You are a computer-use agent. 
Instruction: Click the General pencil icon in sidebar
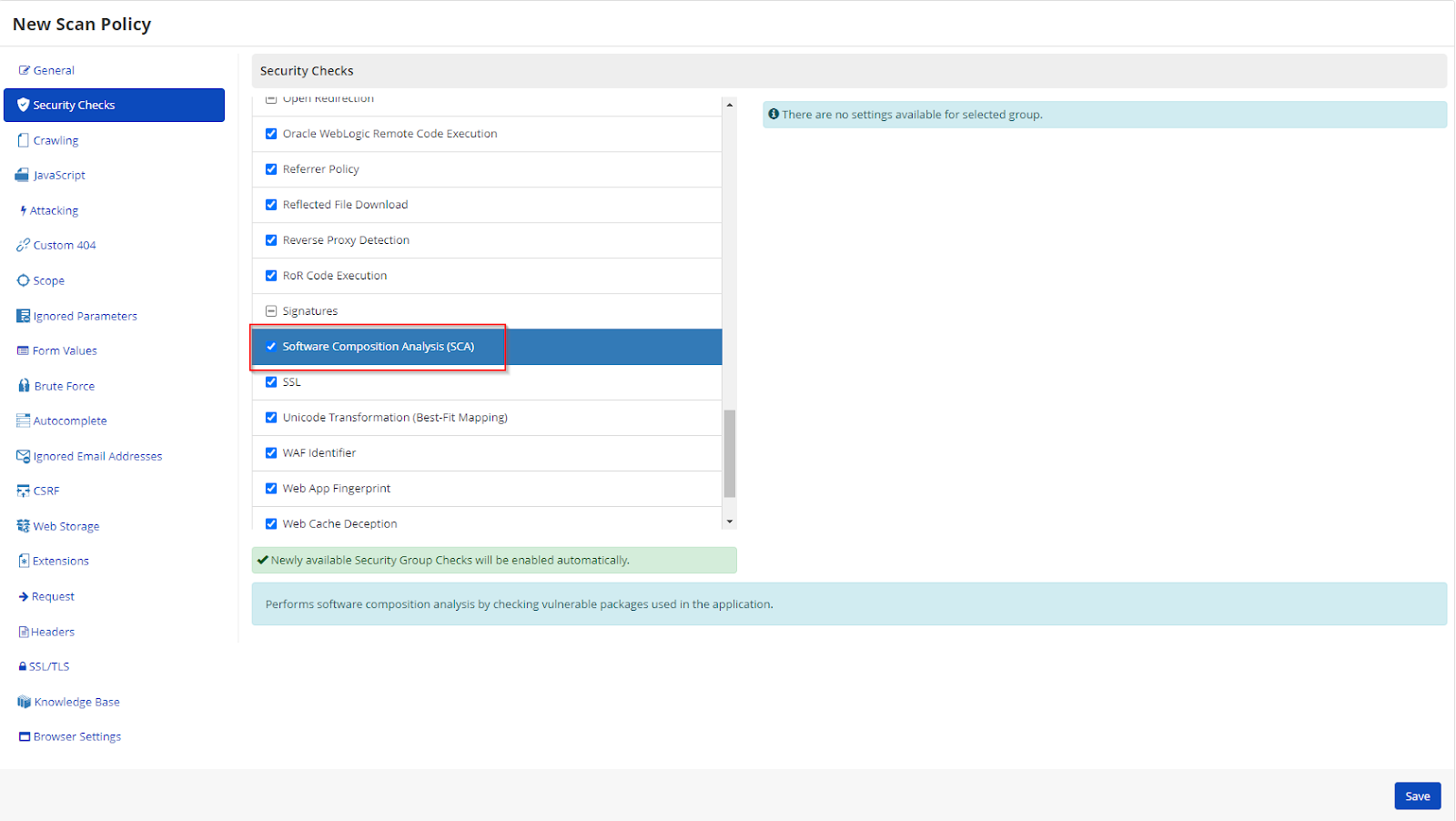tap(25, 70)
